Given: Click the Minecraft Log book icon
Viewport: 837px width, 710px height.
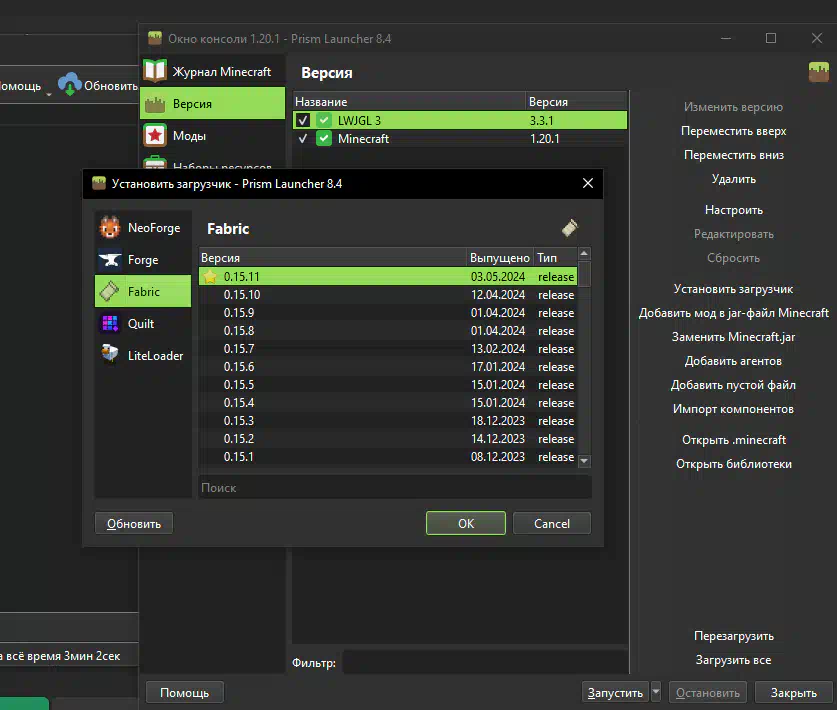Looking at the screenshot, I should (155, 71).
